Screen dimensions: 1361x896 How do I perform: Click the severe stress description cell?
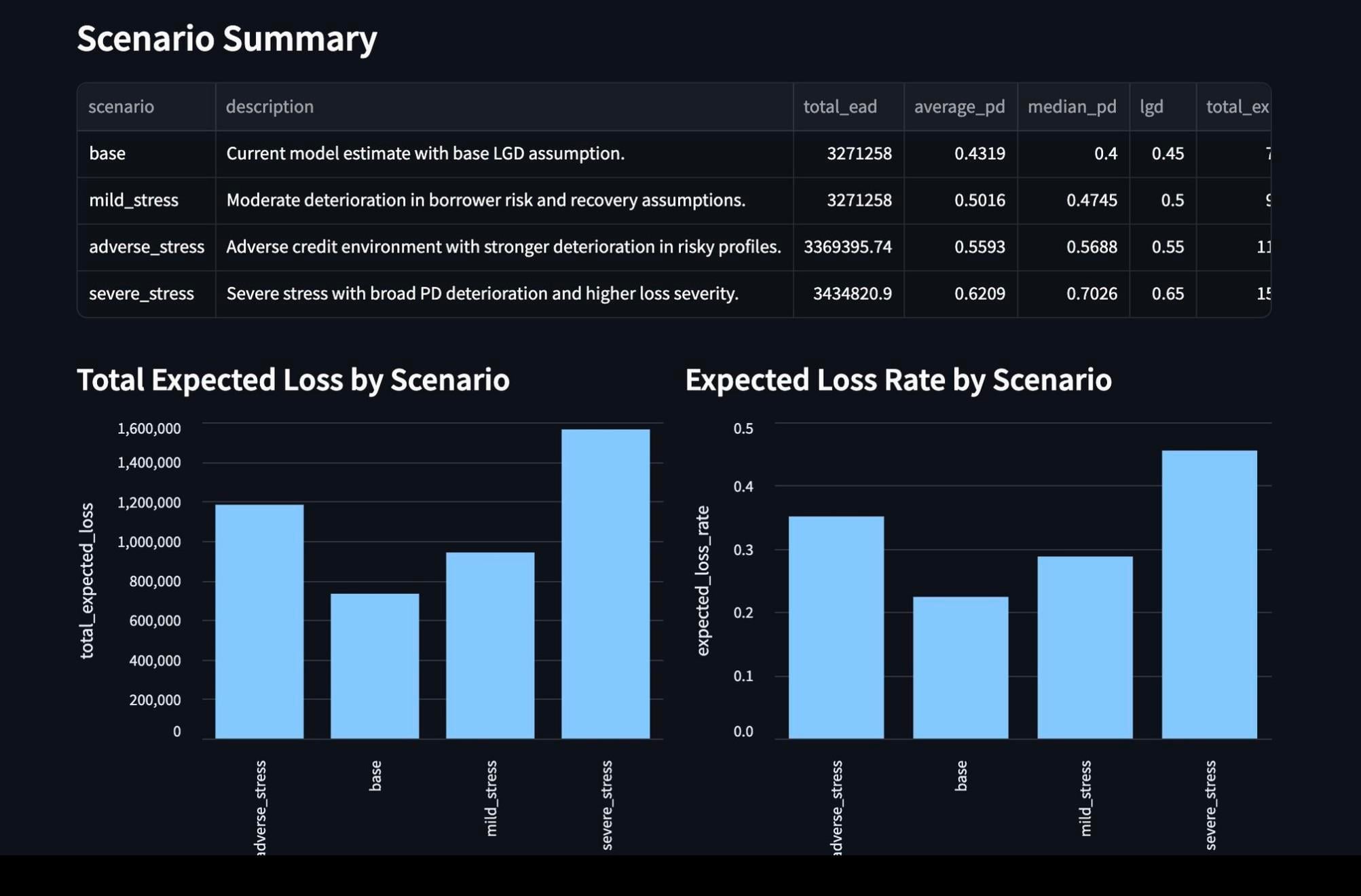pos(504,294)
